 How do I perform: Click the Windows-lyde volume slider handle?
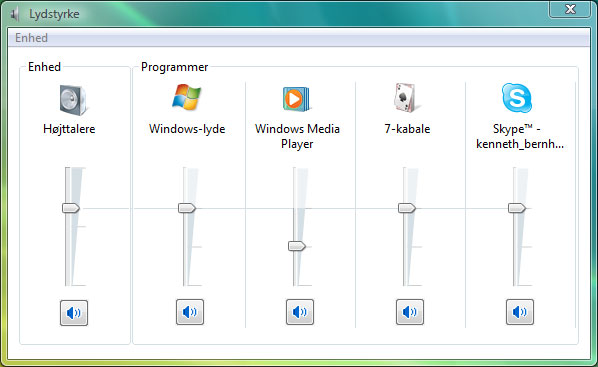pos(187,208)
